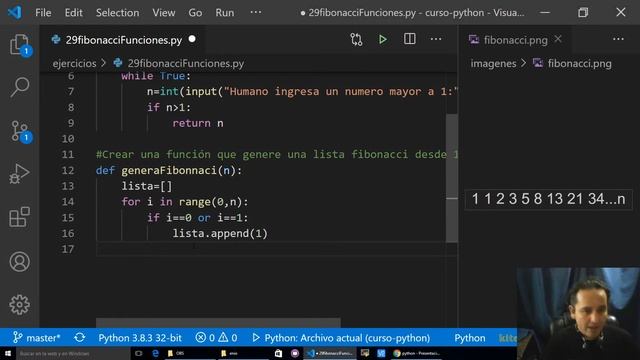
Task: Click 'if n>1:' on line 8
Action: tap(169, 107)
